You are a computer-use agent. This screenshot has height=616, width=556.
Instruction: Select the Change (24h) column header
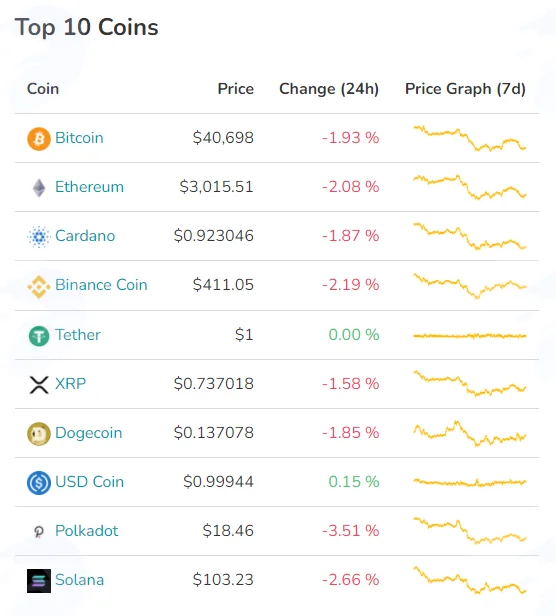[329, 89]
